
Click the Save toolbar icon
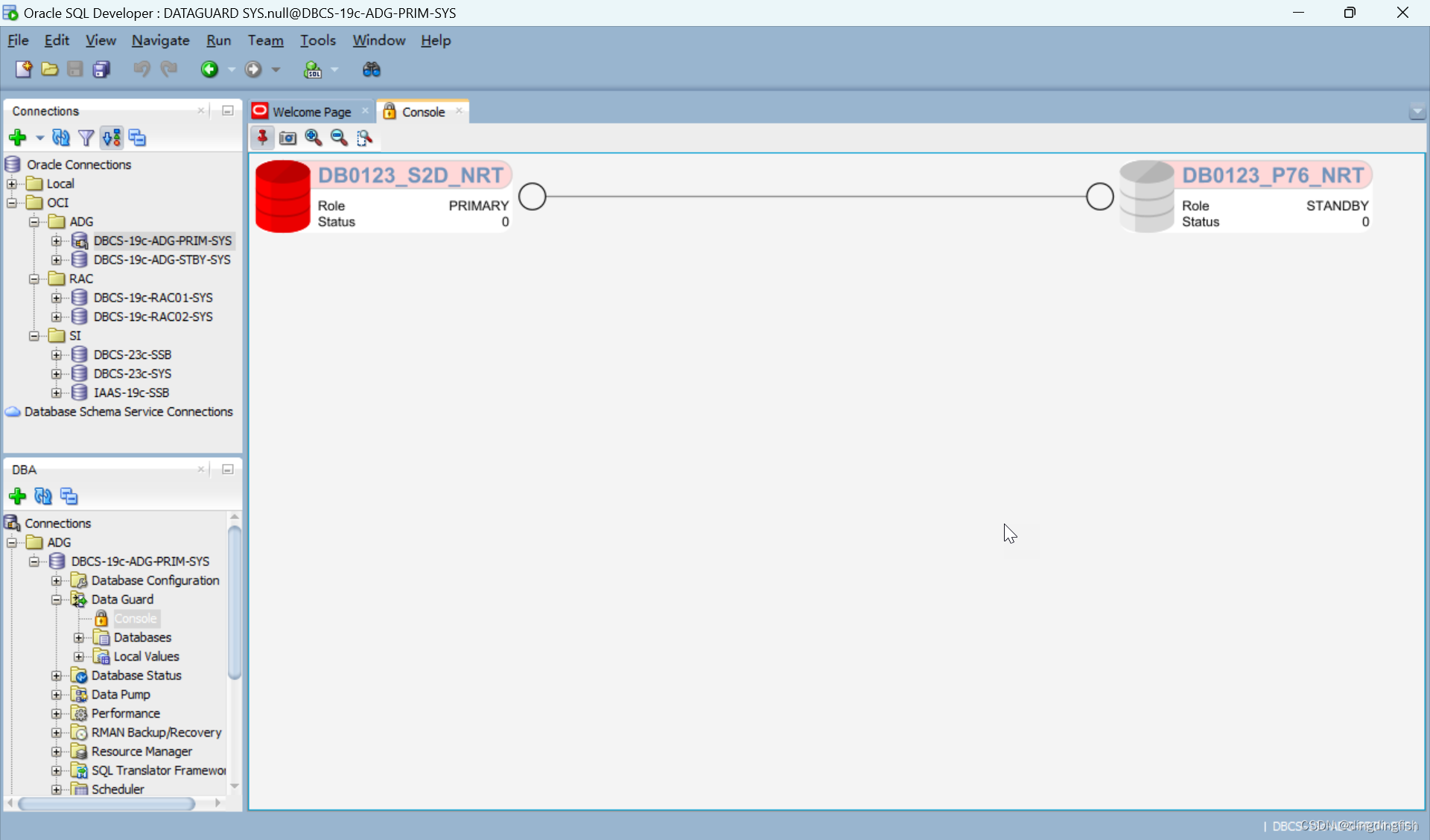coord(75,69)
